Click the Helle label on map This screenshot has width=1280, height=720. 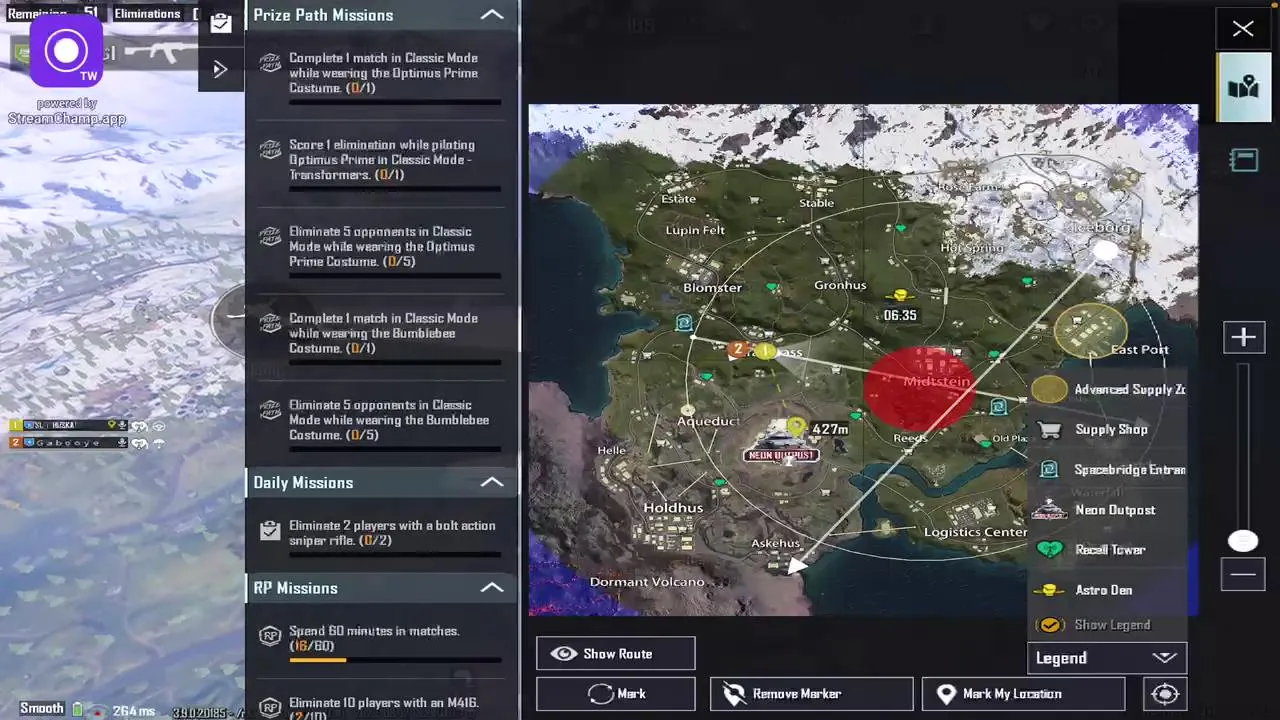point(611,451)
